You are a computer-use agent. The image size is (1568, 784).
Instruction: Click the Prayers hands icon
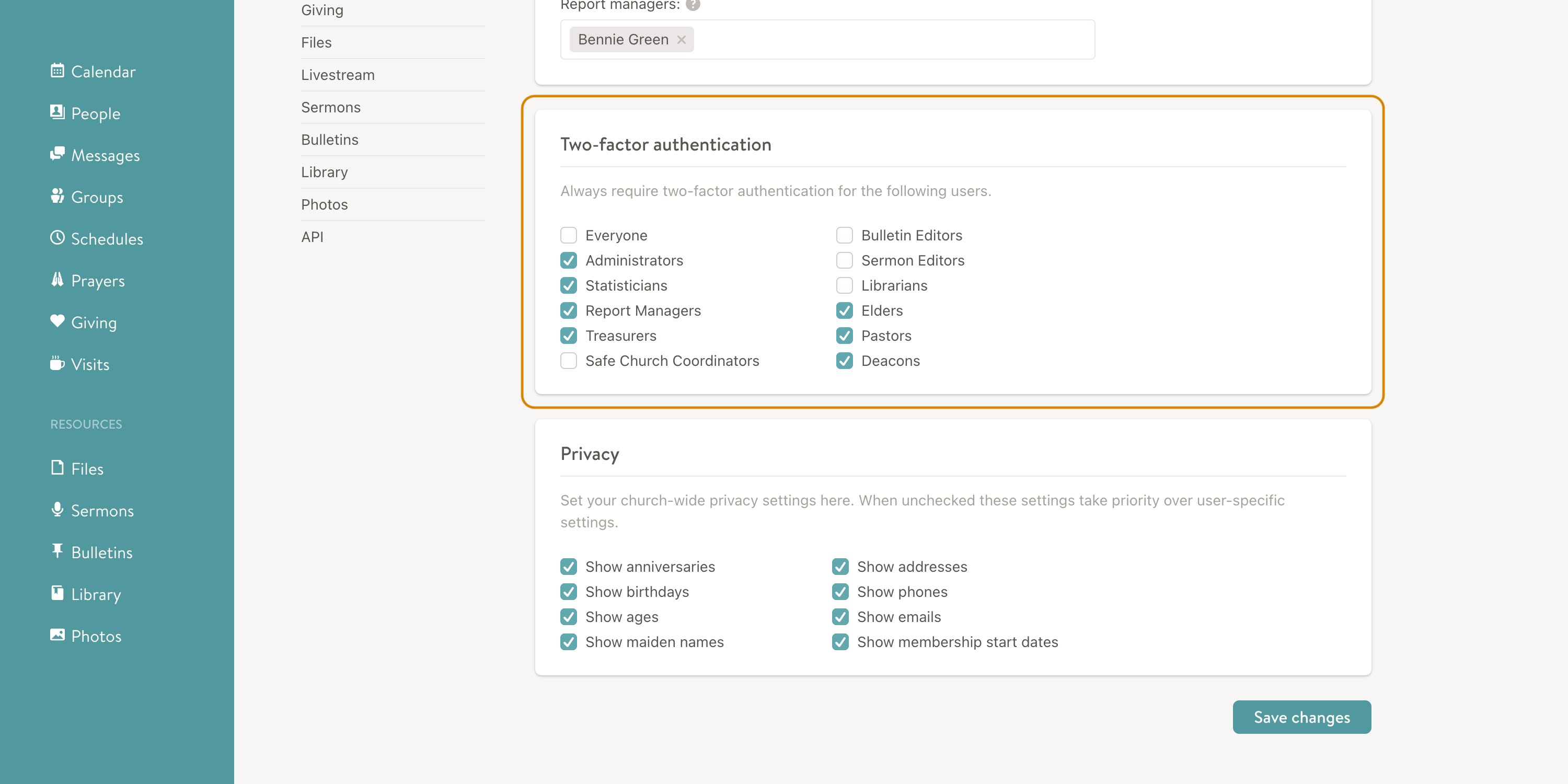point(57,280)
